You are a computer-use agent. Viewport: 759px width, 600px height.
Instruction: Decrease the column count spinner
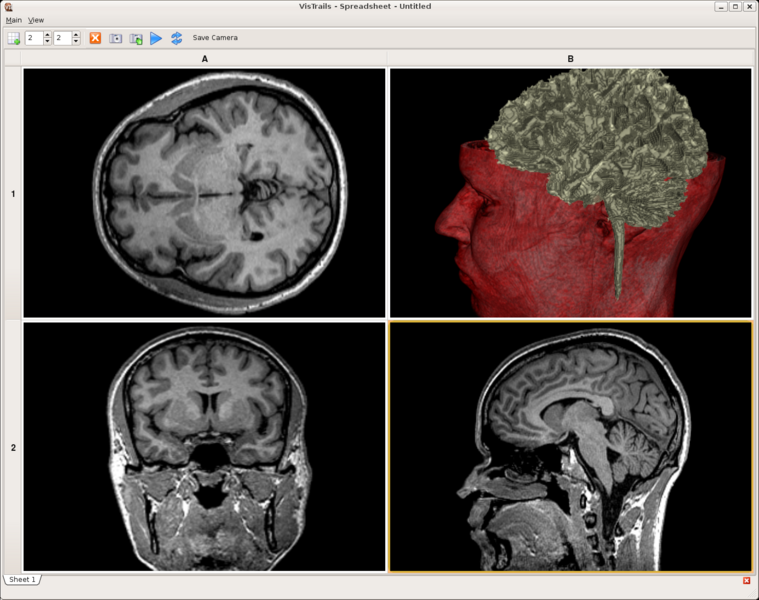tap(76, 42)
